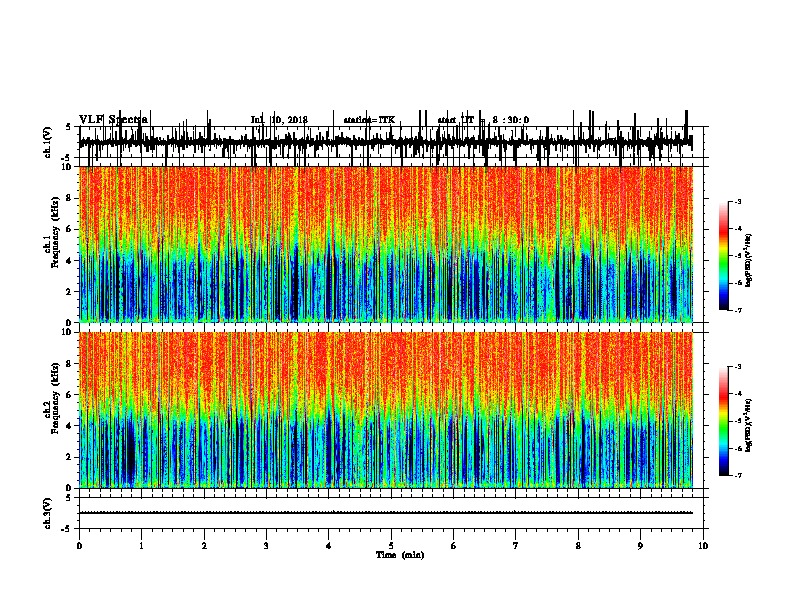Click time axis tick label "7"
Screen dimensions: 792x612
[516, 546]
